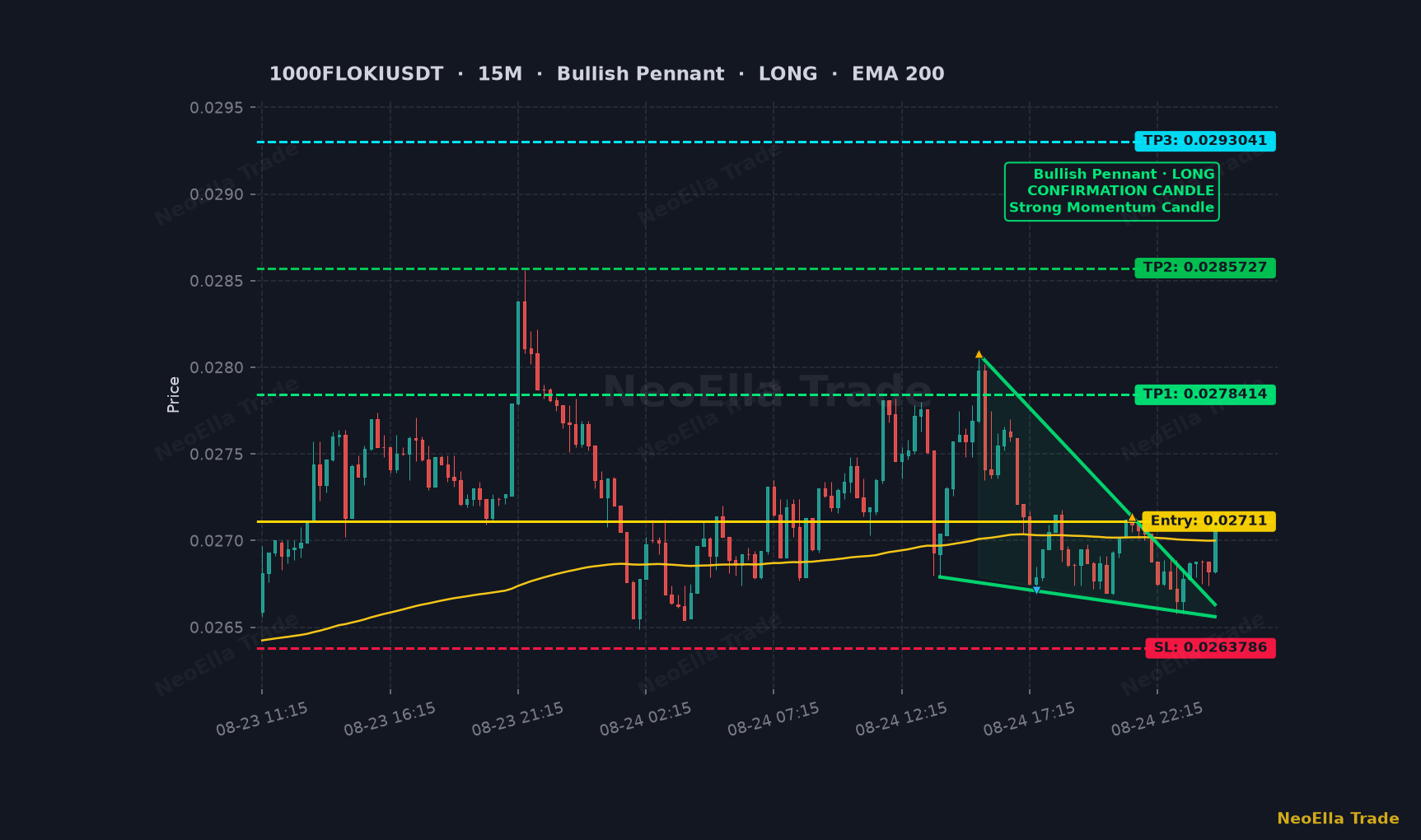The width and height of the screenshot is (1421, 840).
Task: Click the Bullish Pennant LONG annotation box
Action: [1111, 191]
